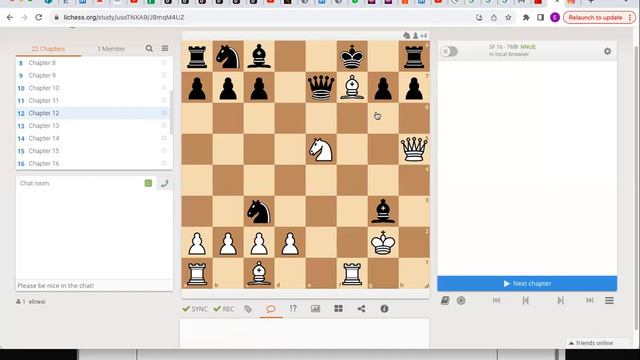Screen dimensions: 640x360
Task: Open the opening explorer book icon
Action: coord(445,300)
